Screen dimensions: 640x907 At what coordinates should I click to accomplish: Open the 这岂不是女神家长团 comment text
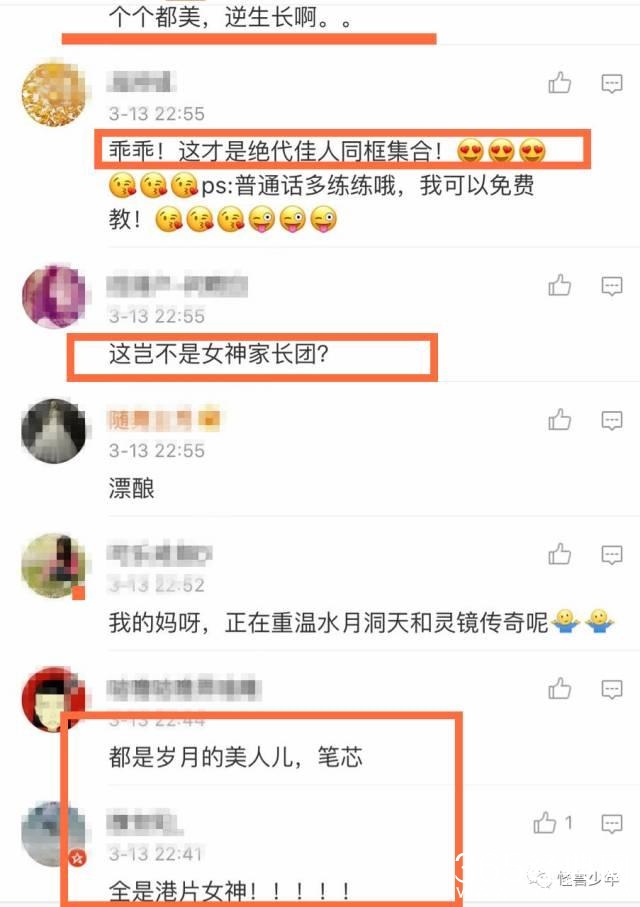(219, 354)
